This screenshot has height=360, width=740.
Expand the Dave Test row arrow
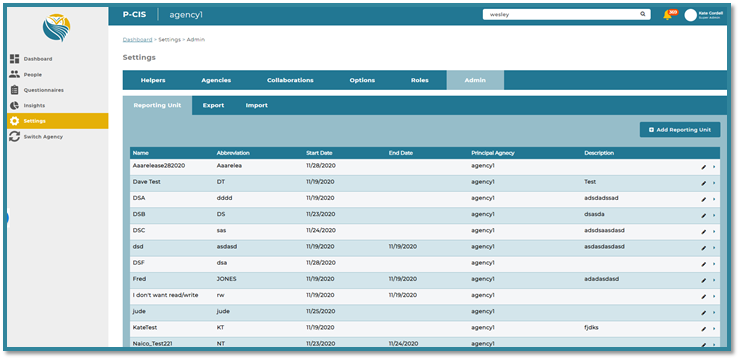pos(714,183)
